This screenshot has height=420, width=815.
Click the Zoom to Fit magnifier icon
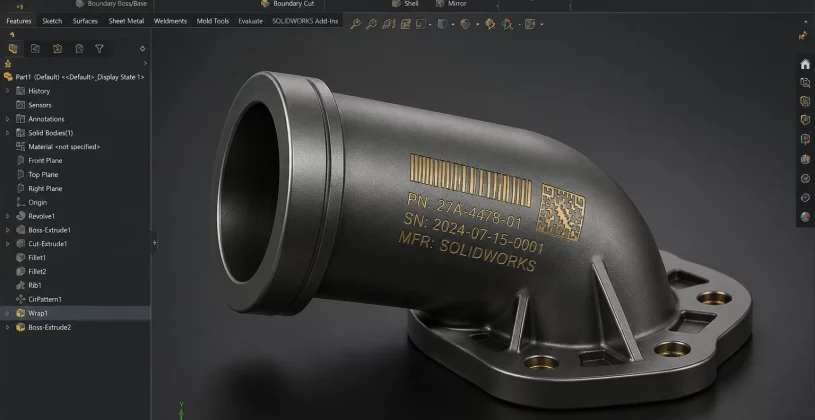[356, 24]
